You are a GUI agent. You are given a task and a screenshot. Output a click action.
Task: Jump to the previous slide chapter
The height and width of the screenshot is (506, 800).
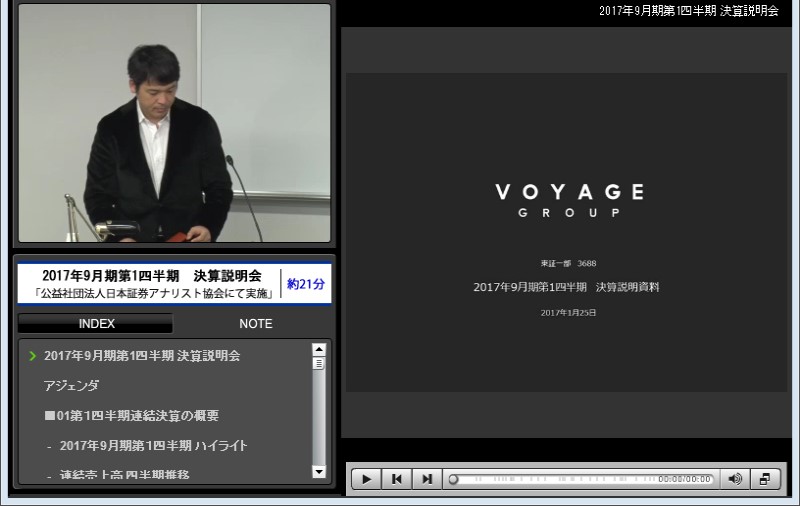(x=396, y=479)
